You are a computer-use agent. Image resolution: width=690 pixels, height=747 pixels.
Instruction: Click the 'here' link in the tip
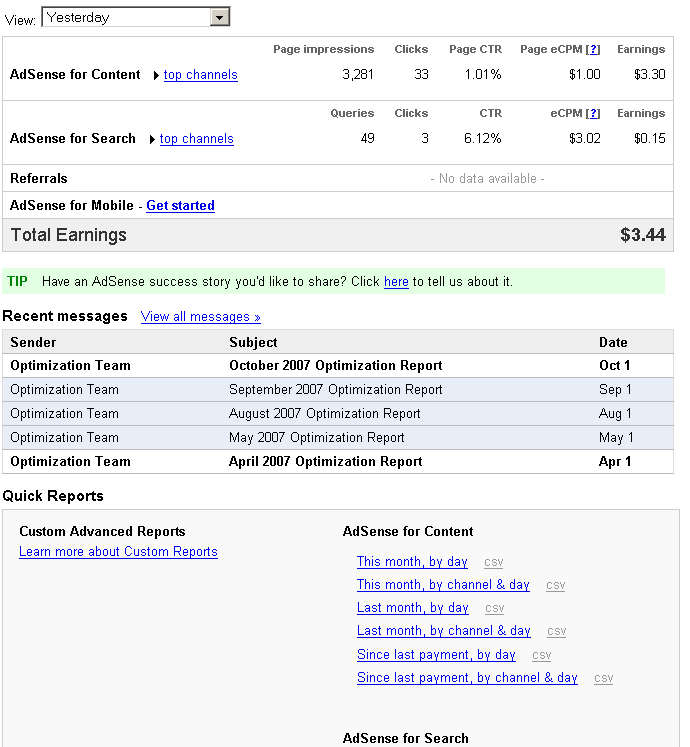(x=396, y=282)
